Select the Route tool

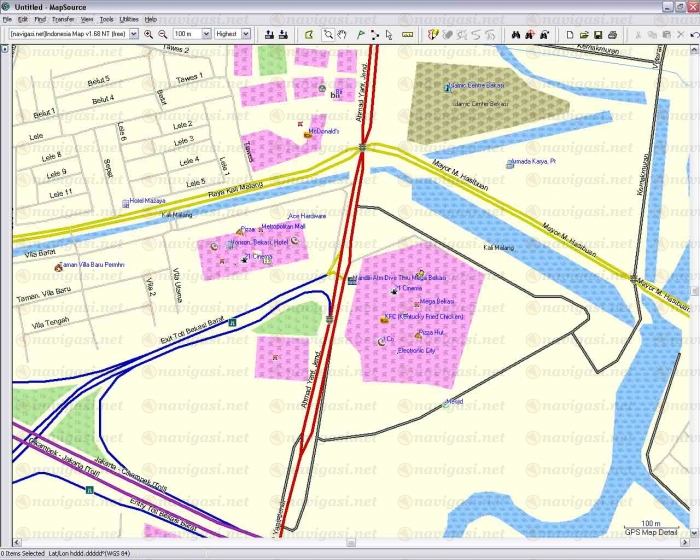(376, 34)
